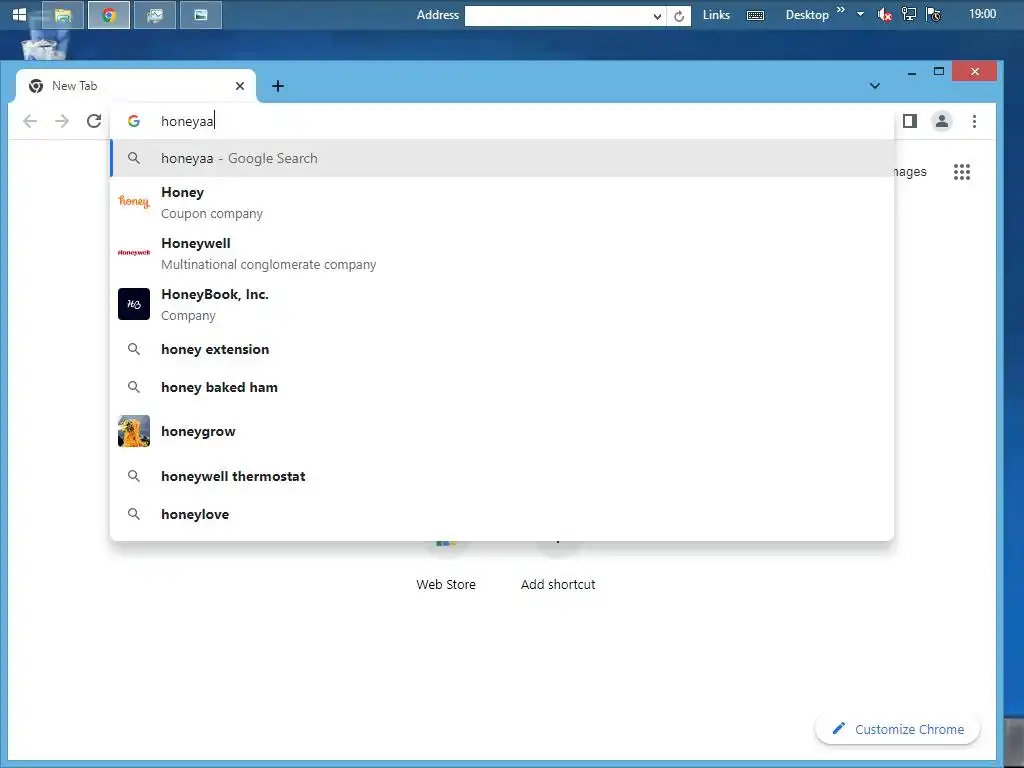Click the Google icon in the omnibox
The image size is (1024, 768).
point(134,121)
